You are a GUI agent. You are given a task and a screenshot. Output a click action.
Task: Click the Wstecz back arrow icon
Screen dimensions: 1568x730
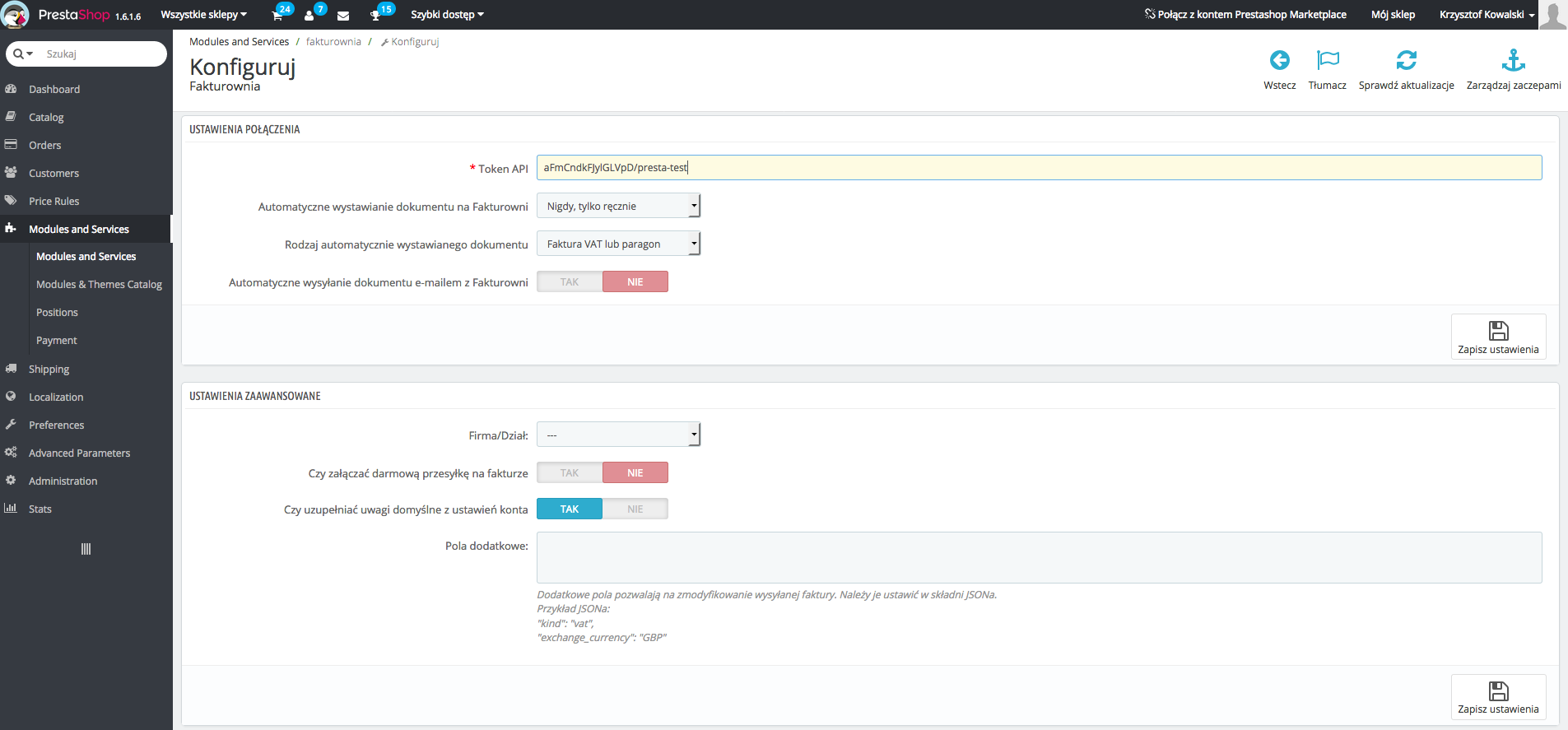(x=1279, y=61)
